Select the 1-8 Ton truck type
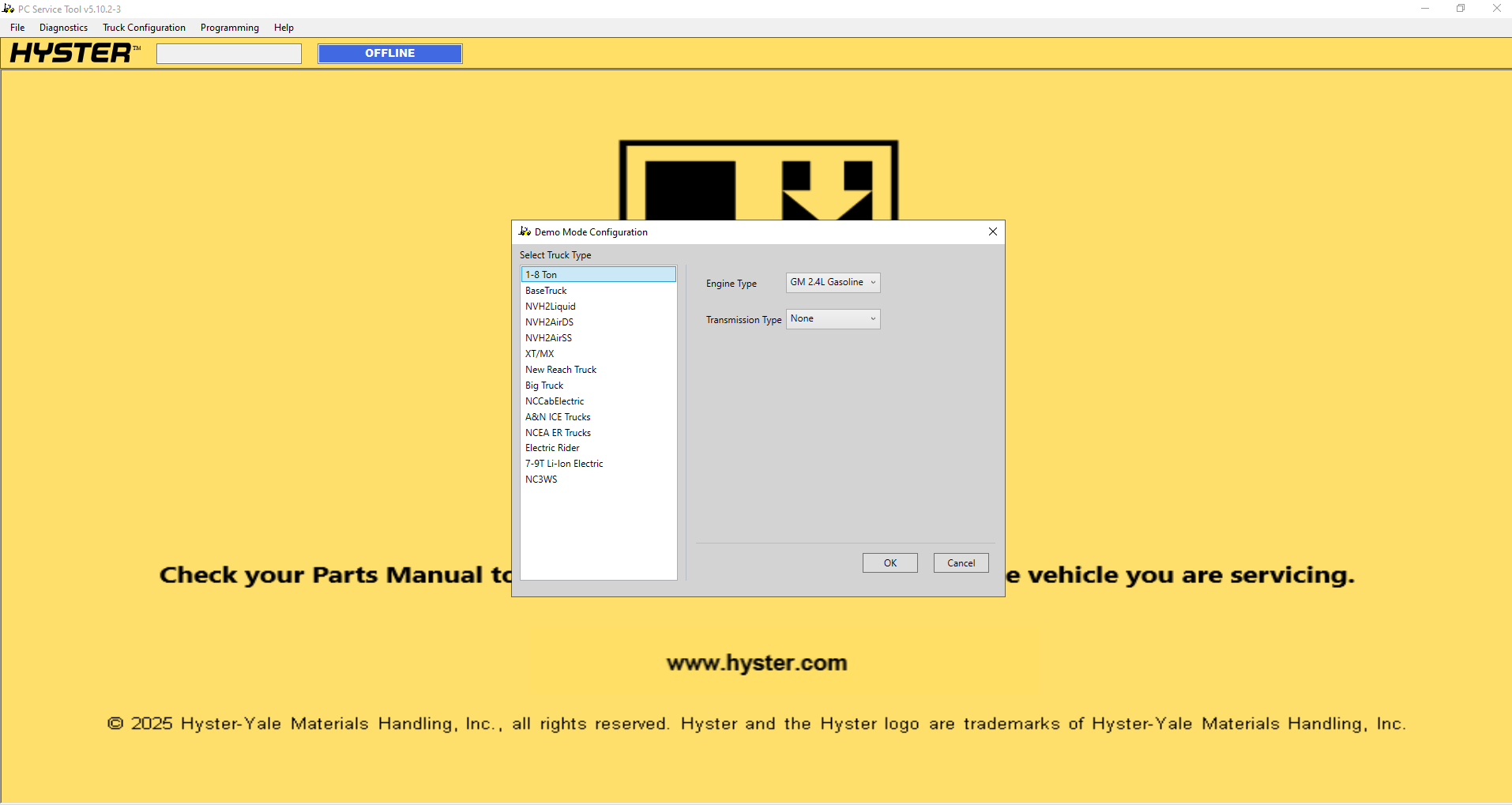The image size is (1512, 805). [598, 274]
